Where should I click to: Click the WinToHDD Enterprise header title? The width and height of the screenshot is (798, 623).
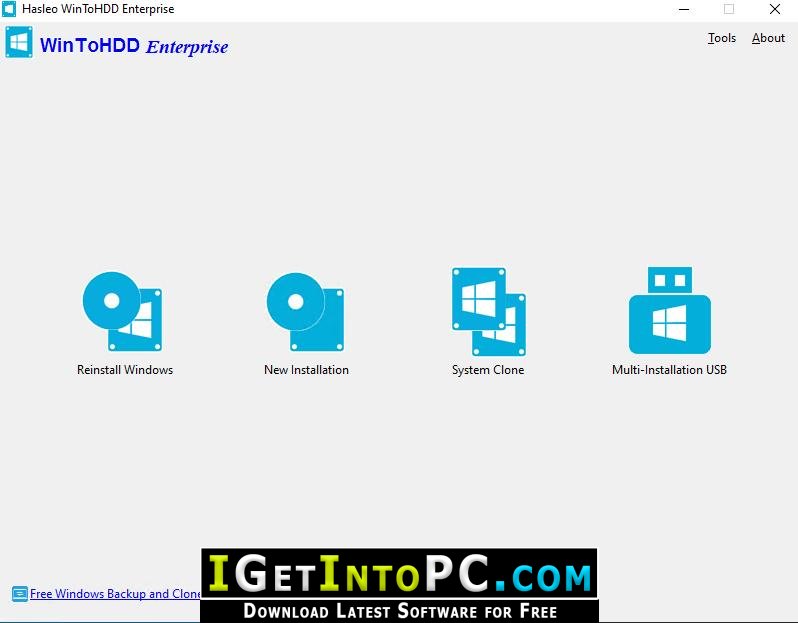coord(134,46)
